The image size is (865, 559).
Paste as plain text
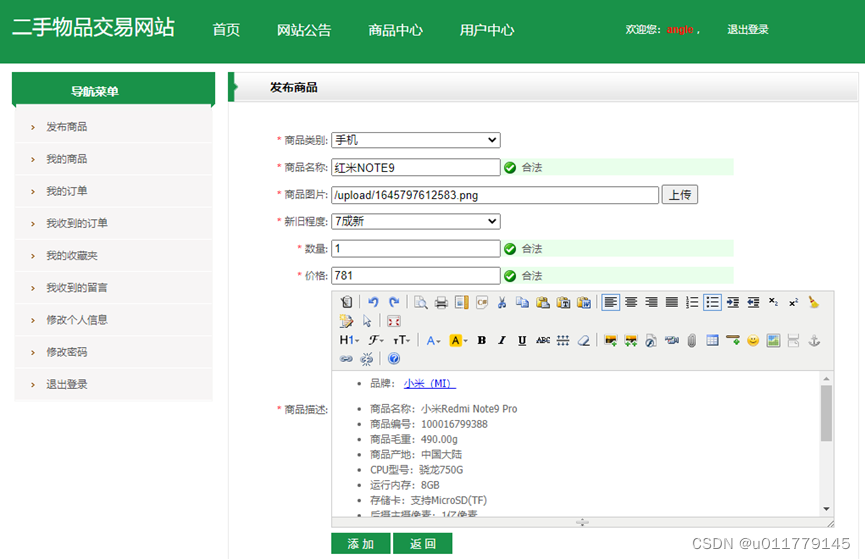563,302
